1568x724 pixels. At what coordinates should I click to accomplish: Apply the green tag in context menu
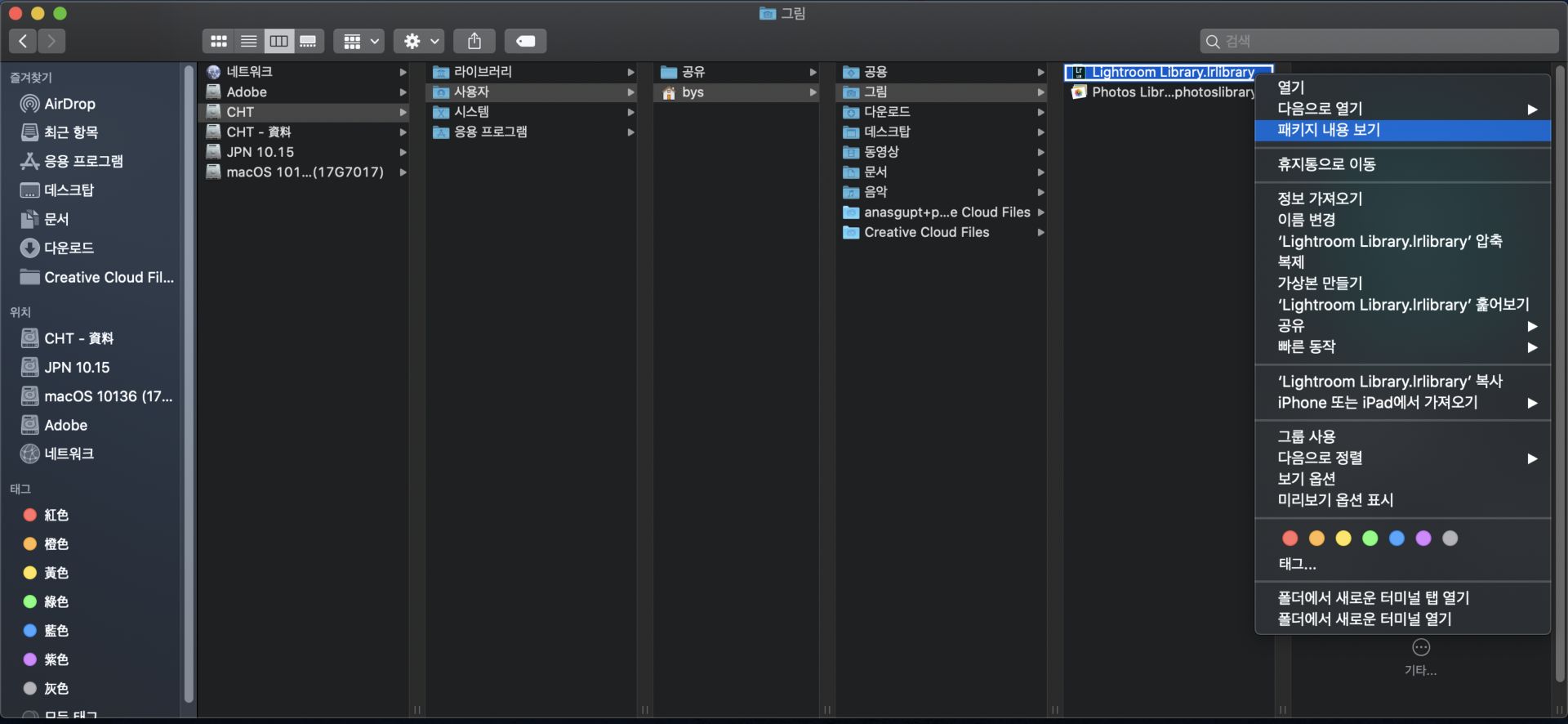pos(1370,539)
